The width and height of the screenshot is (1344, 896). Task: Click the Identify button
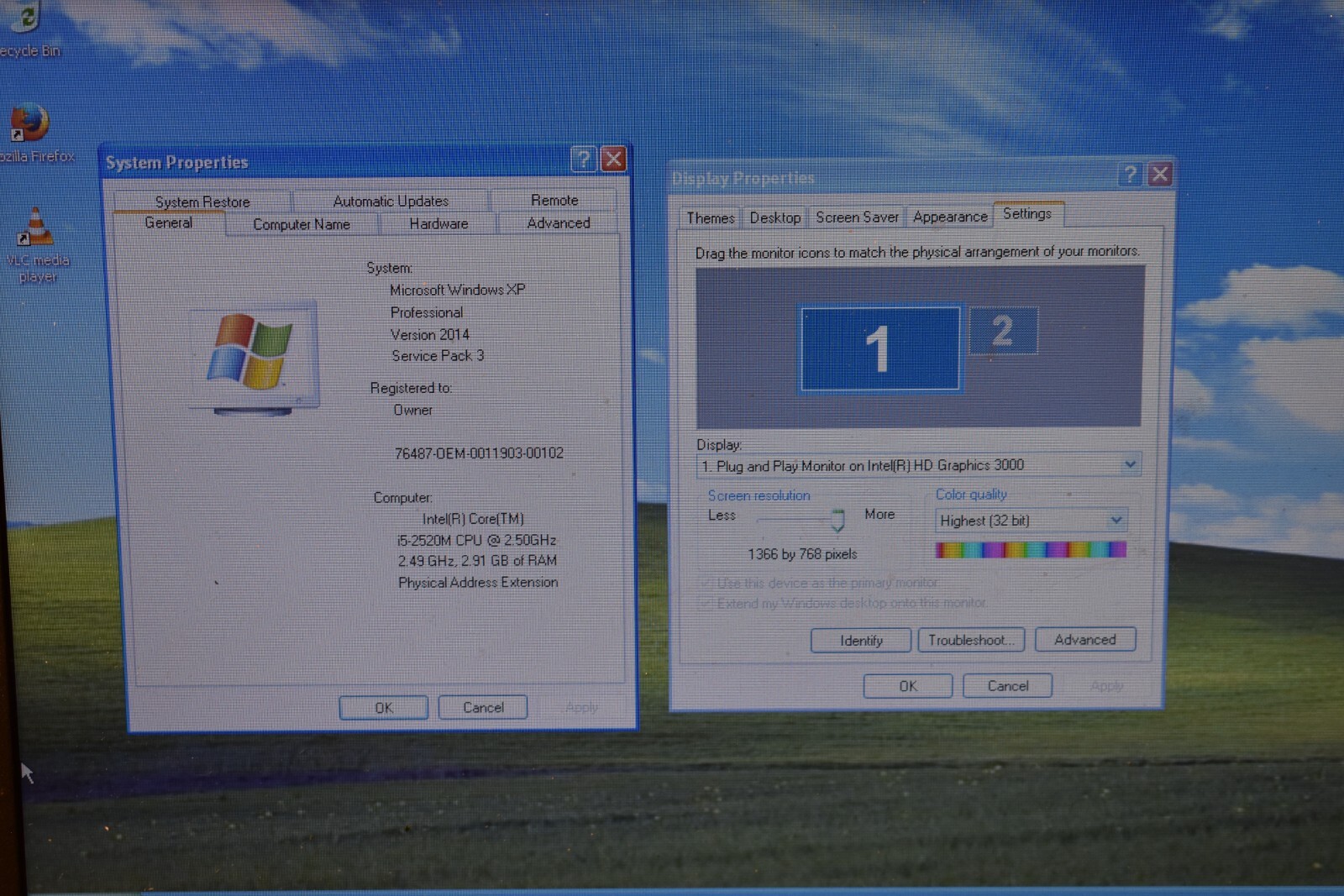click(861, 641)
